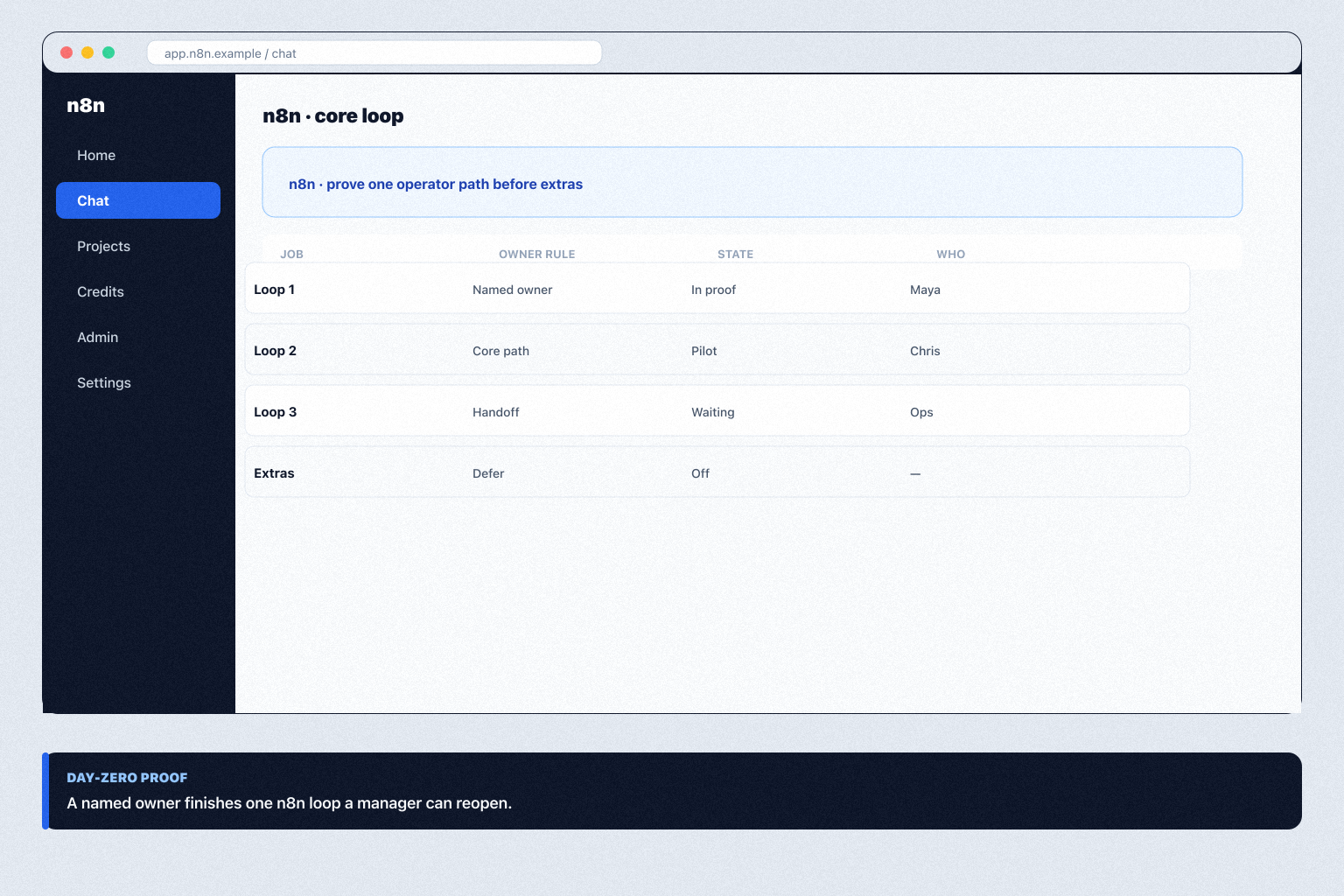
Task: Click the banner 'prove one operator path before extras'
Action: pyautogui.click(x=752, y=182)
